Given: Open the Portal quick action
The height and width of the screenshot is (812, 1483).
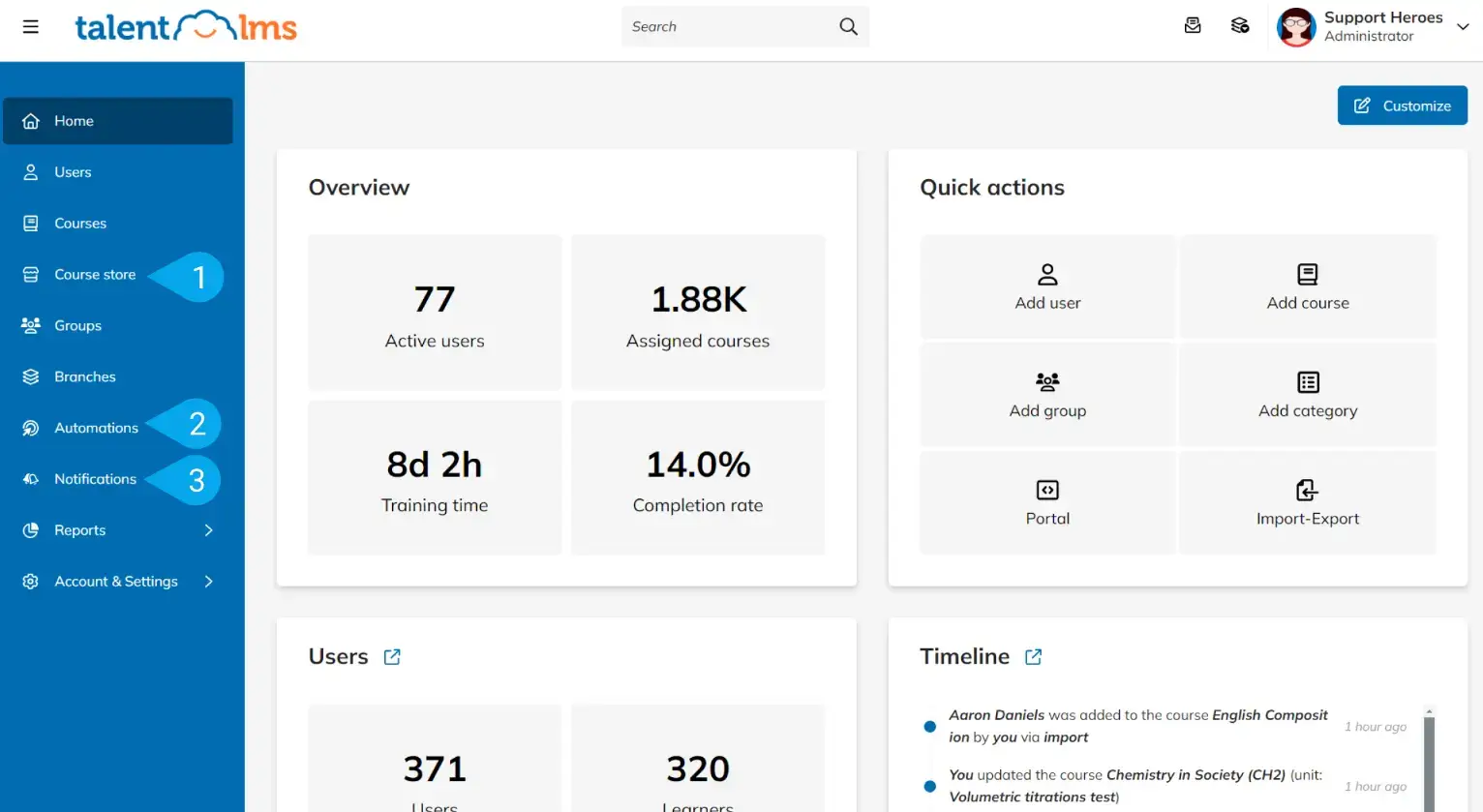Looking at the screenshot, I should (1047, 491).
